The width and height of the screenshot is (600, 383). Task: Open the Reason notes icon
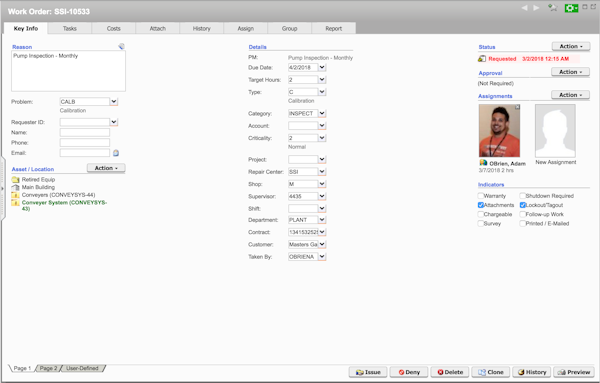pyautogui.click(x=121, y=46)
